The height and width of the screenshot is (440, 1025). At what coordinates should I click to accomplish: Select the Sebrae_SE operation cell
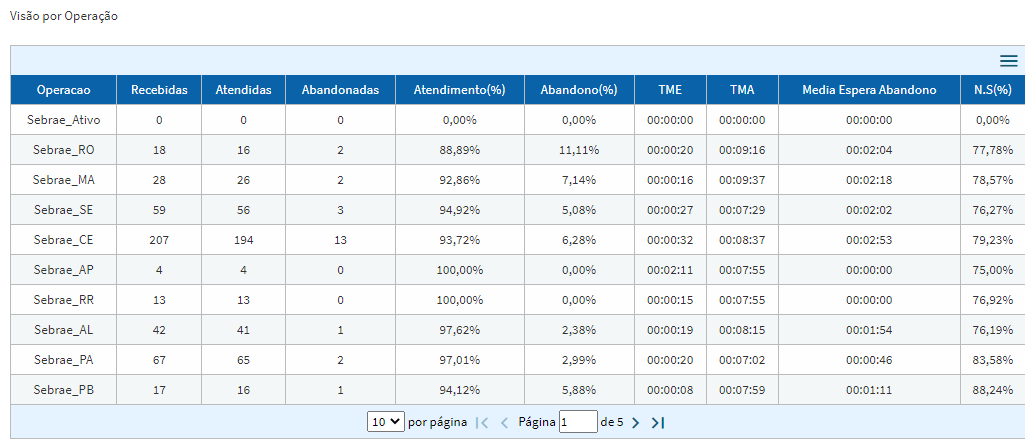tap(63, 210)
